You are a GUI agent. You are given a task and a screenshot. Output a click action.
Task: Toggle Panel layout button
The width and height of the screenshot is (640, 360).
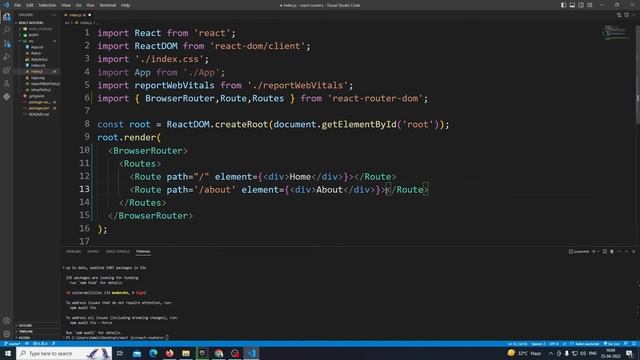[x=572, y=5]
